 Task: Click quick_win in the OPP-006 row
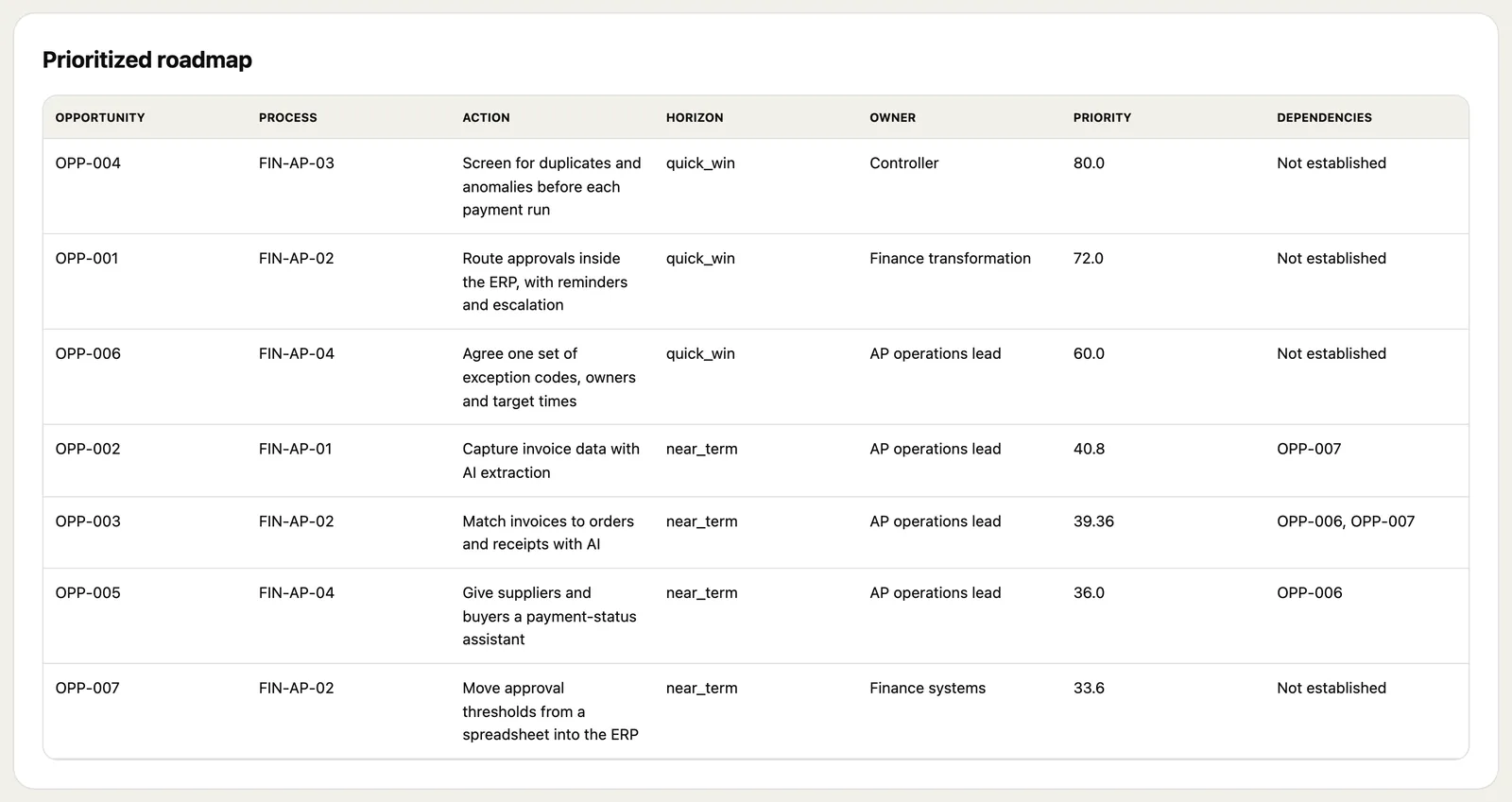coord(700,354)
